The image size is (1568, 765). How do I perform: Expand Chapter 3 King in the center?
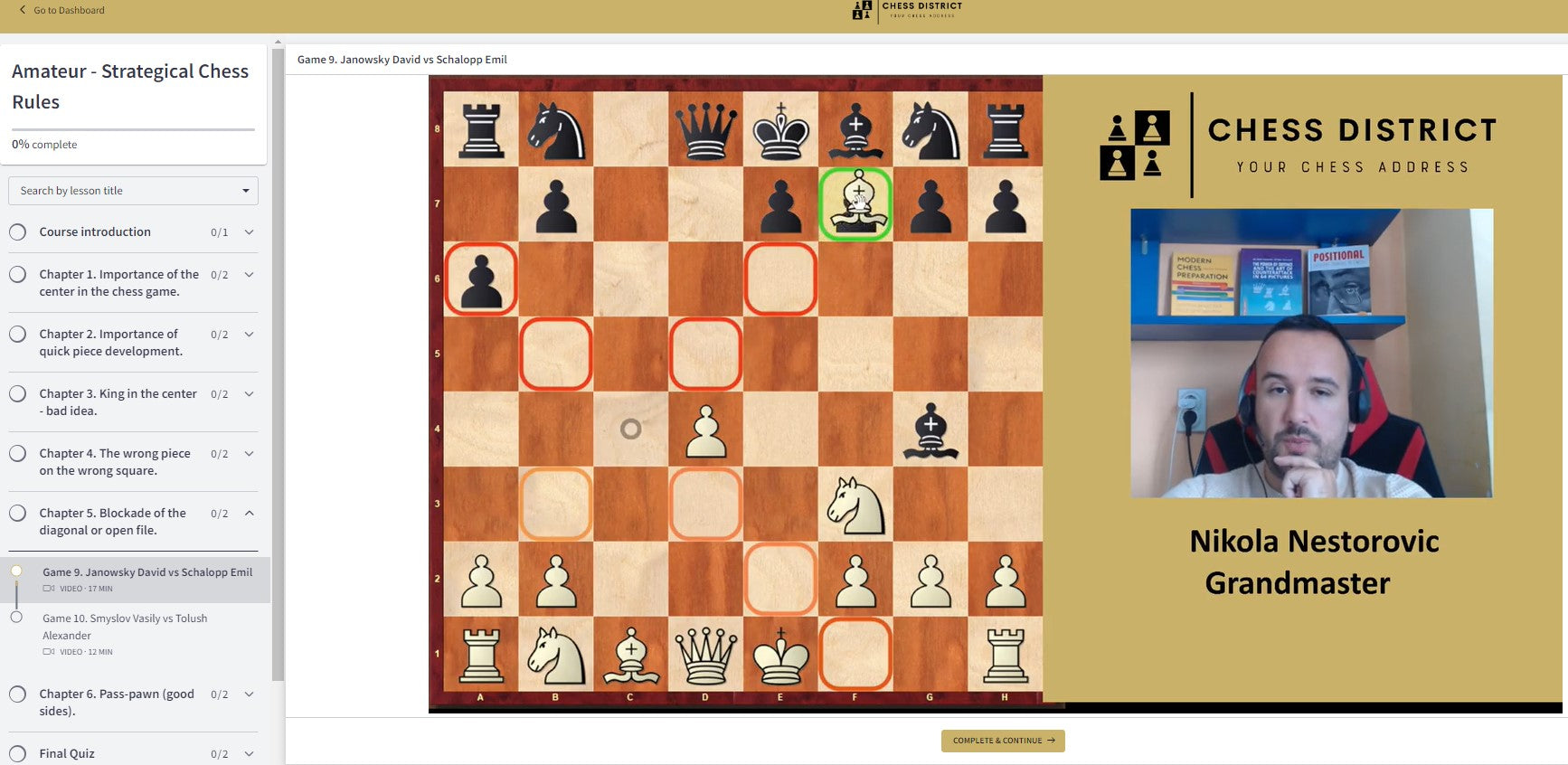(249, 394)
